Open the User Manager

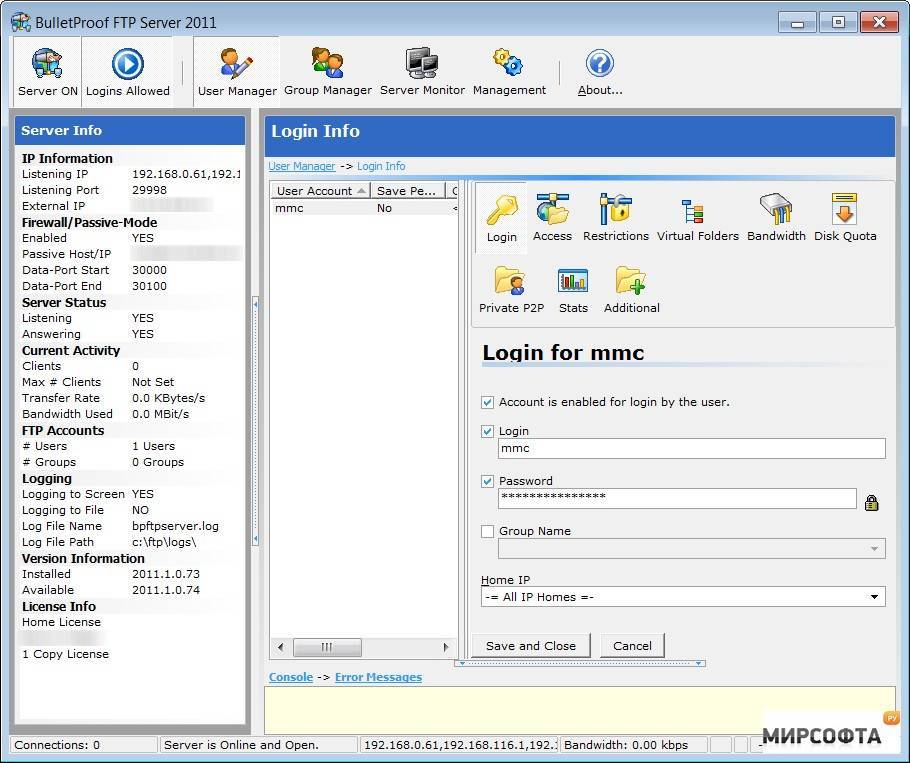click(x=237, y=73)
